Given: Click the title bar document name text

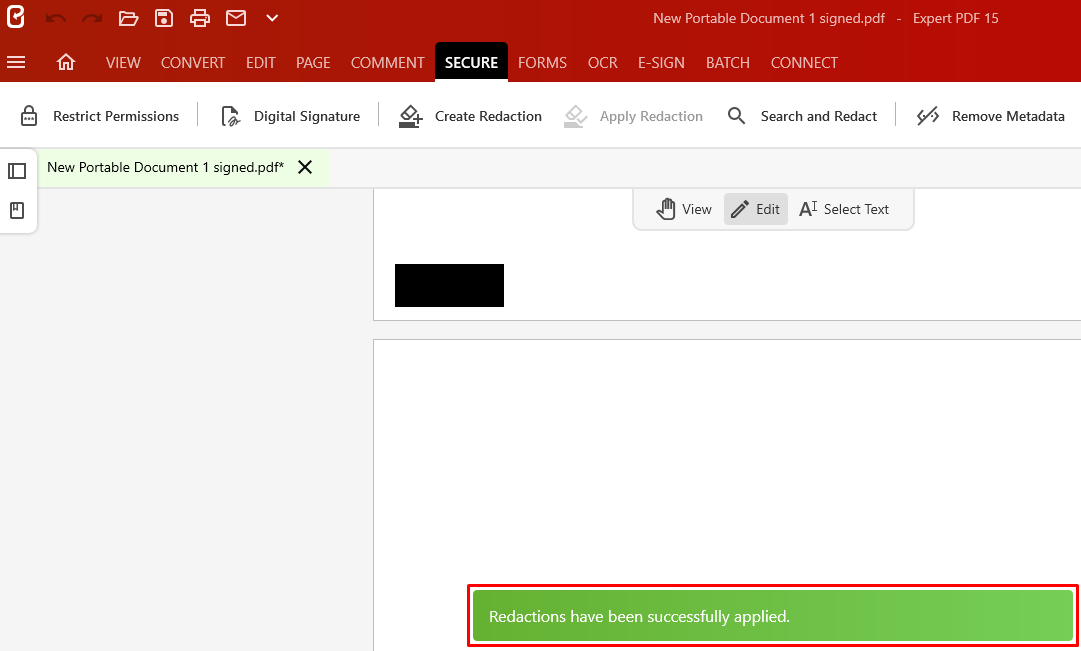Looking at the screenshot, I should click(769, 19).
